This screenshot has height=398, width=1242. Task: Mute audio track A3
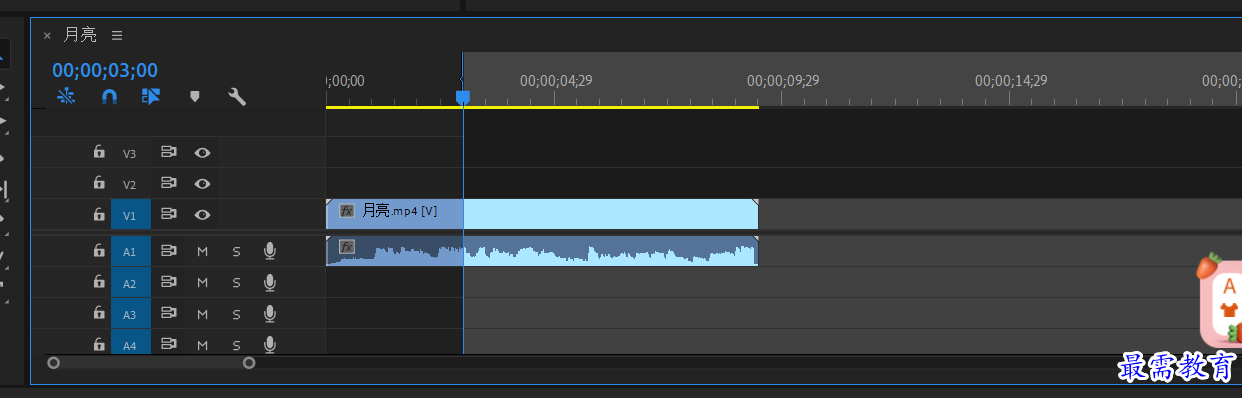(x=203, y=314)
